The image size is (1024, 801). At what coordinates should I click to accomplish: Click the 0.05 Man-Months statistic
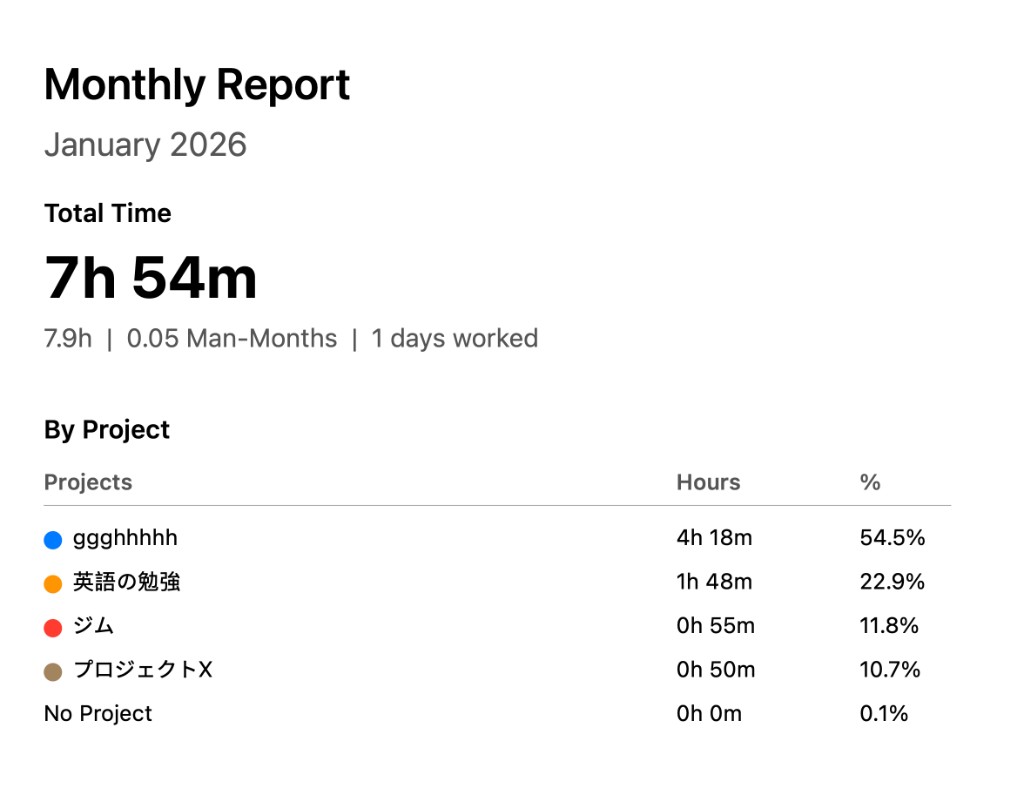pyautogui.click(x=232, y=338)
